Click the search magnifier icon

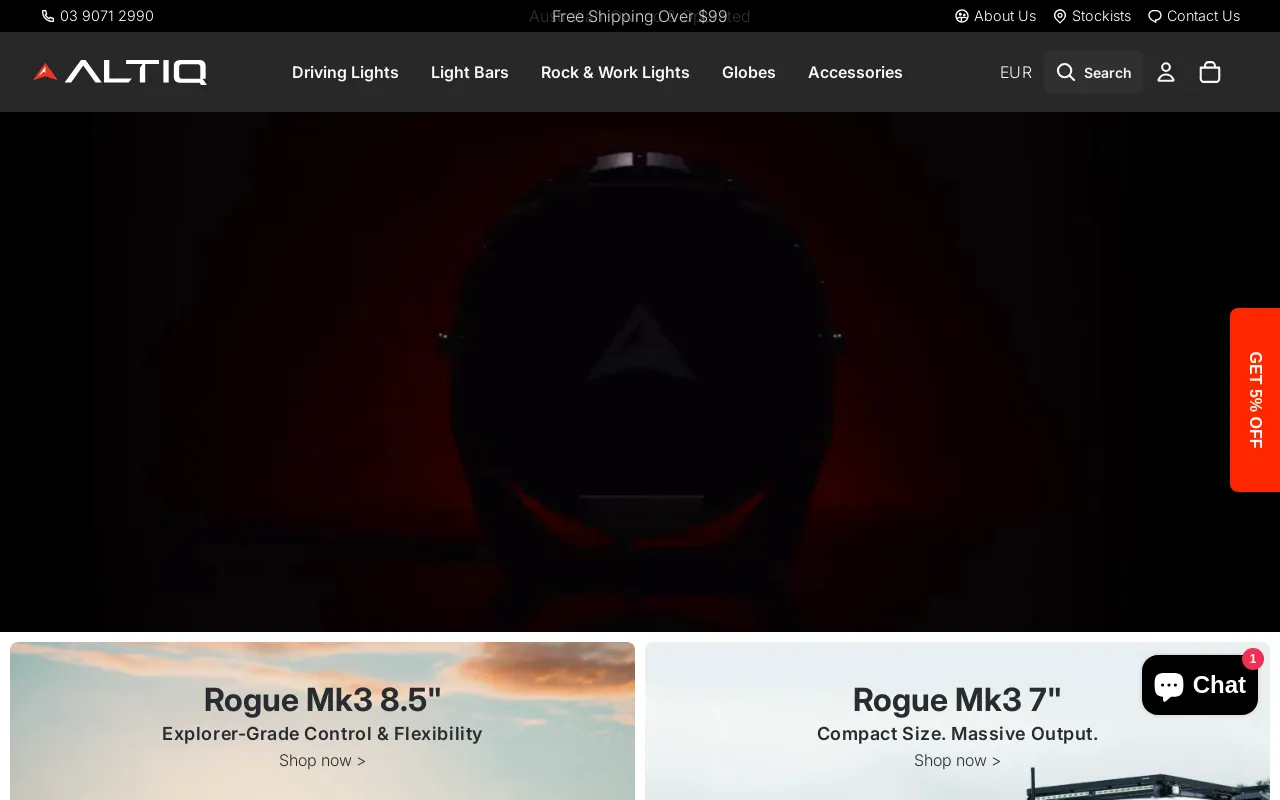click(x=1066, y=72)
